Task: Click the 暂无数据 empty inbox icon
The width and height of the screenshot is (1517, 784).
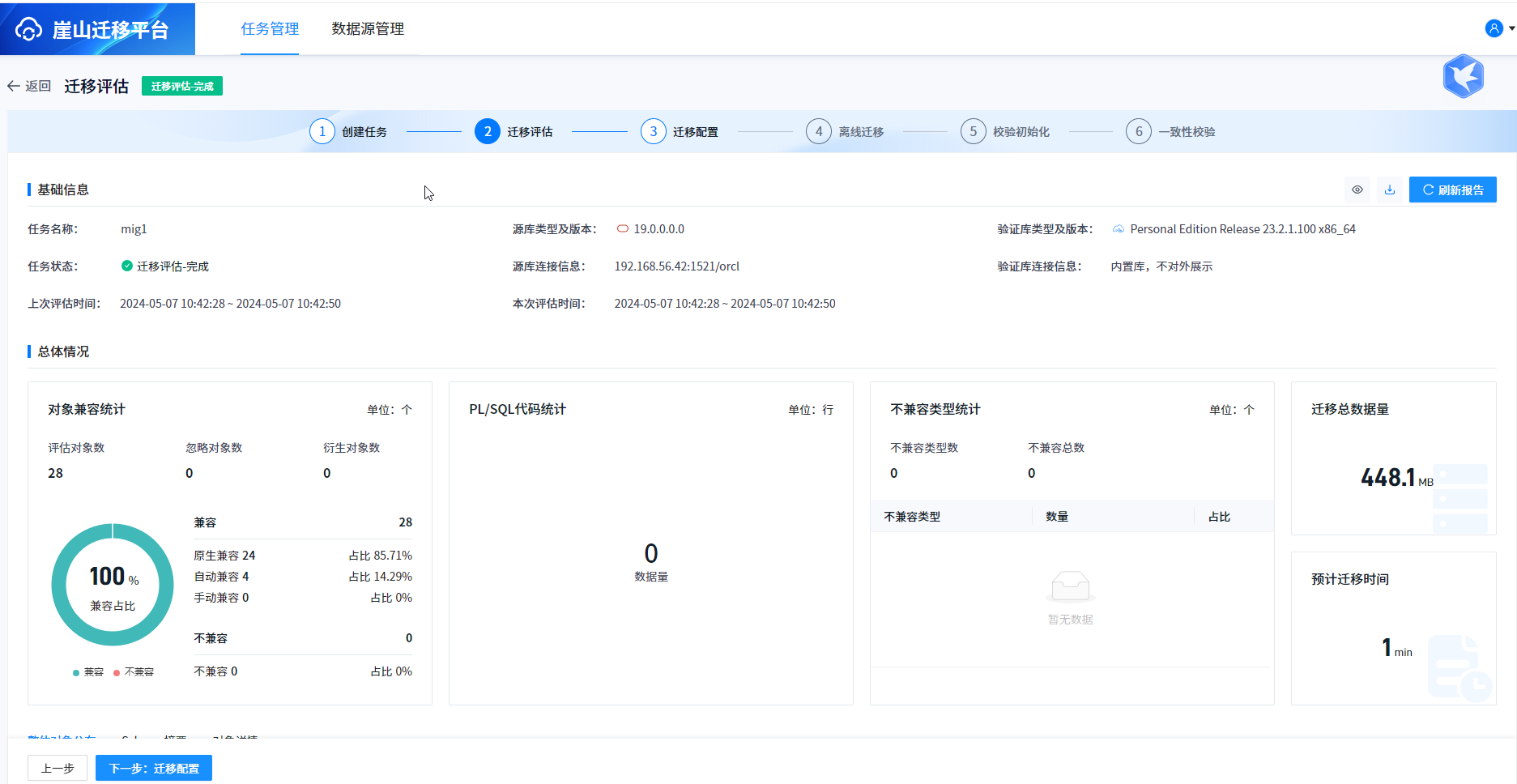Action: click(1071, 586)
